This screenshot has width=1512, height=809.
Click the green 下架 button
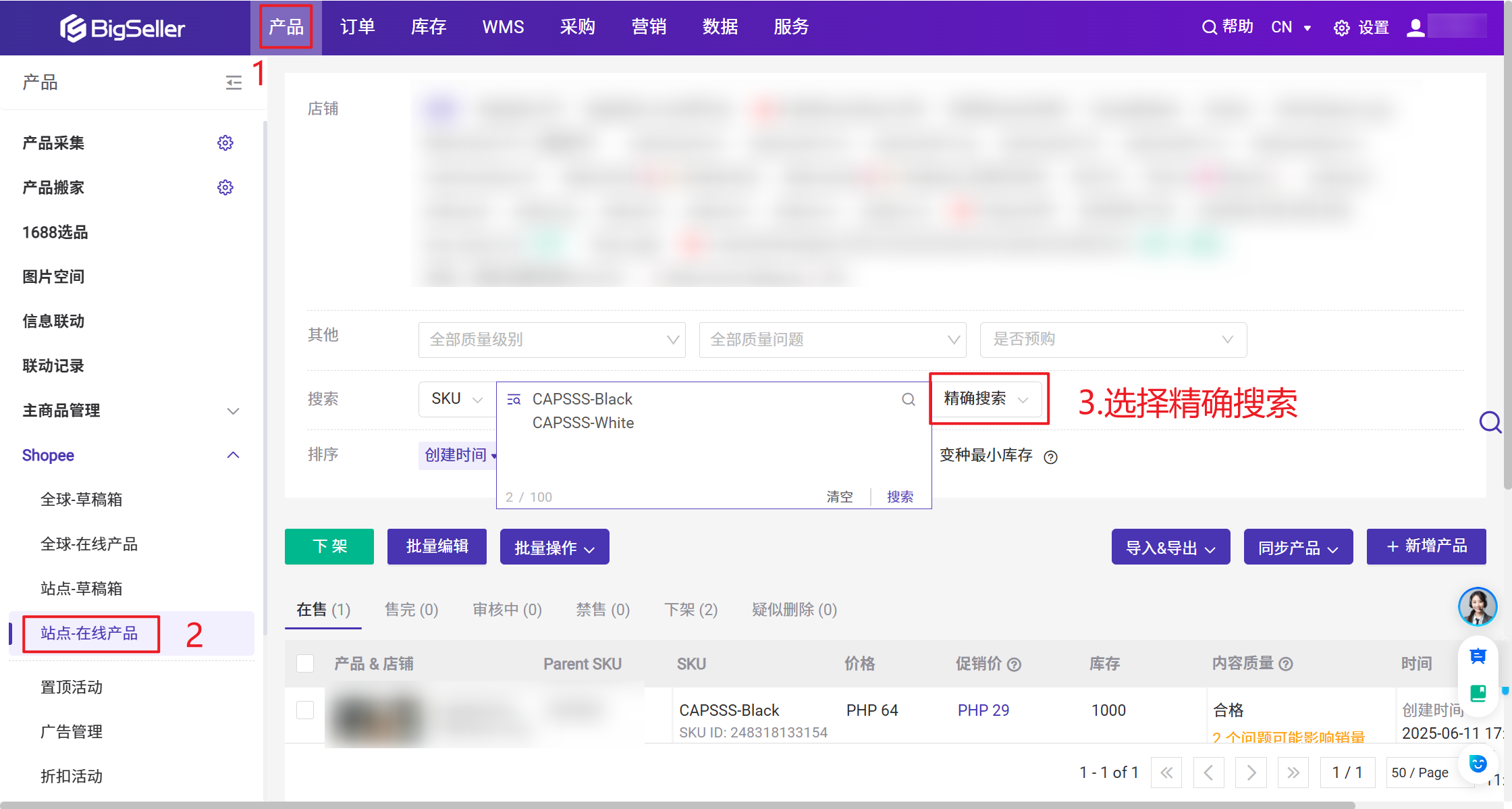pyautogui.click(x=329, y=546)
